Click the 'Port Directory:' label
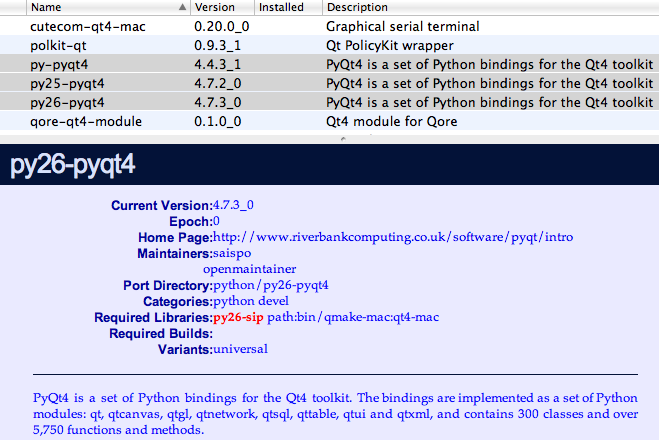Screen dimensions: 659x440 (168, 286)
